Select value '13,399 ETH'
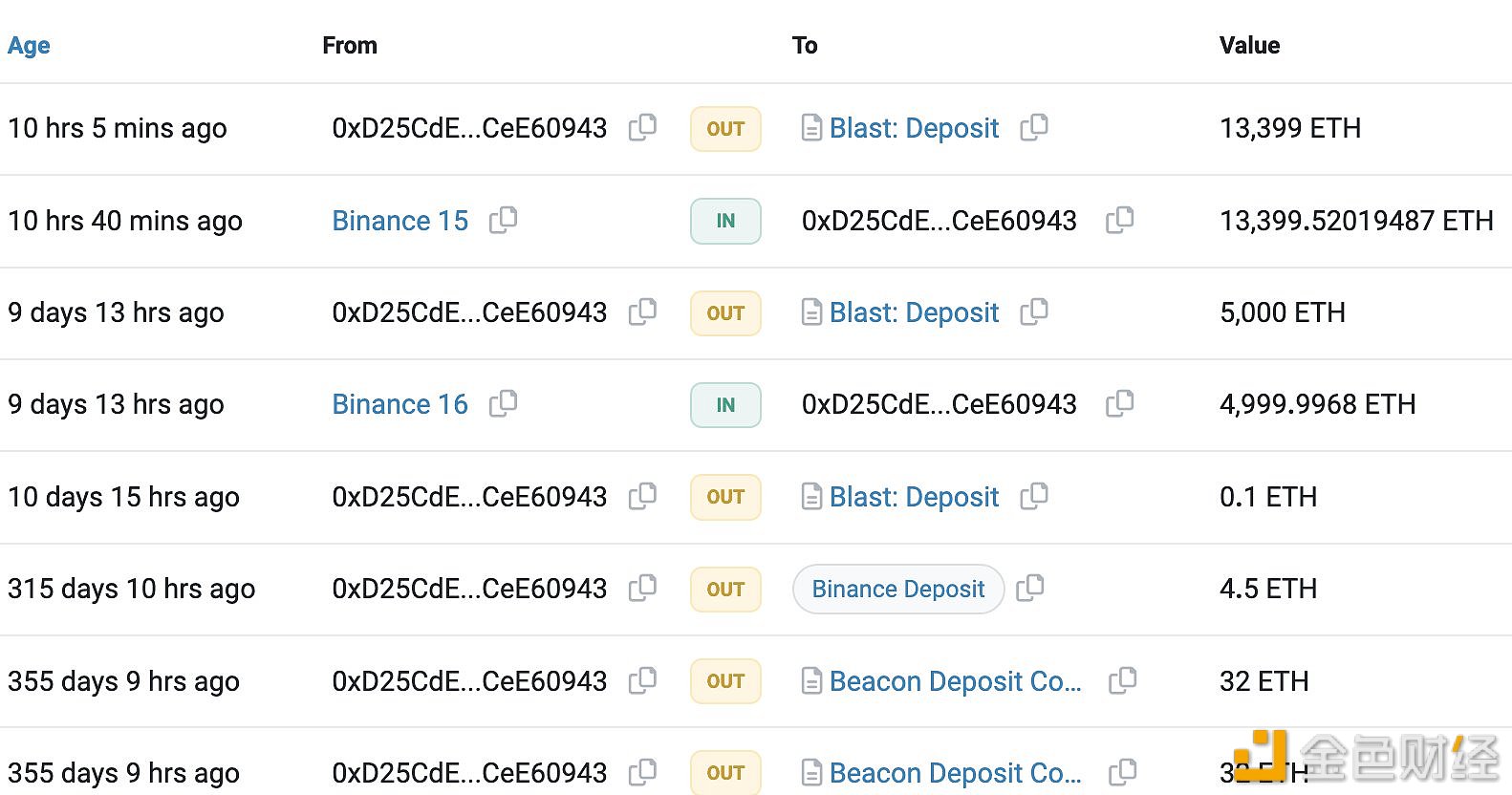Viewport: 1512px width, 795px height. [1290, 128]
